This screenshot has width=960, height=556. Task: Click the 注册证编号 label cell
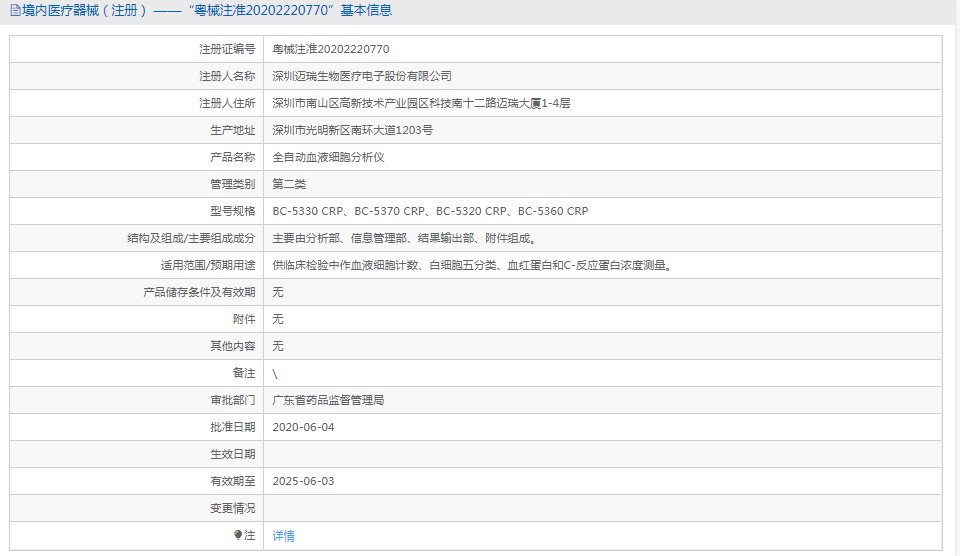coord(227,49)
